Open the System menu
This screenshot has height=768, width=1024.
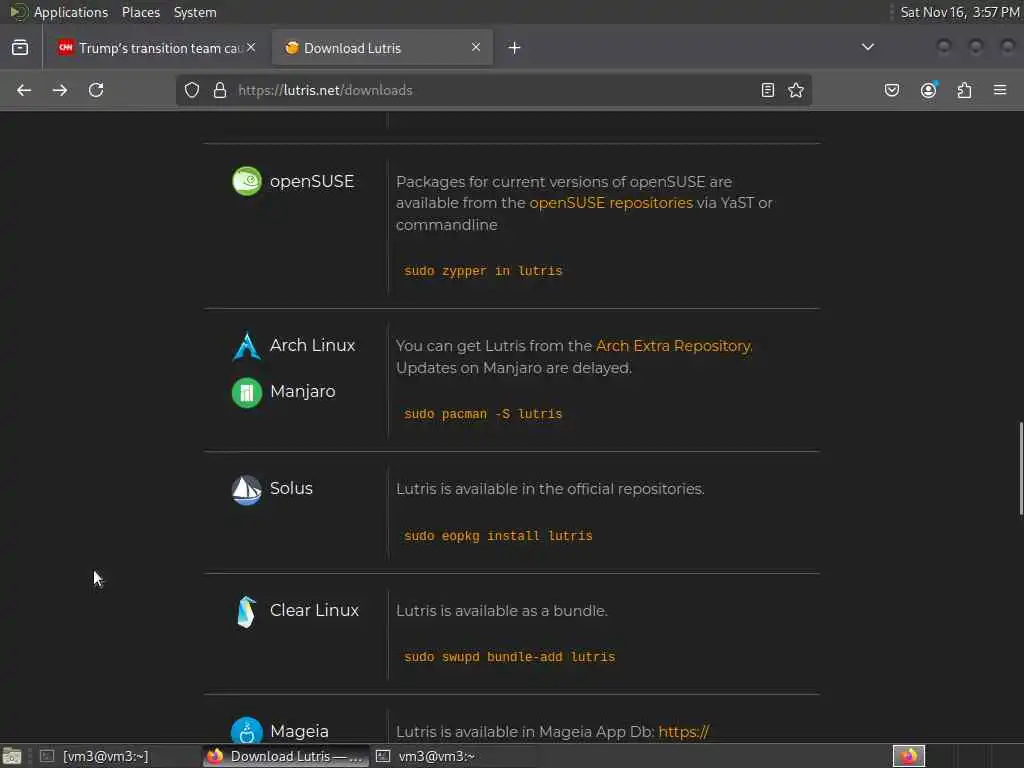pyautogui.click(x=195, y=12)
